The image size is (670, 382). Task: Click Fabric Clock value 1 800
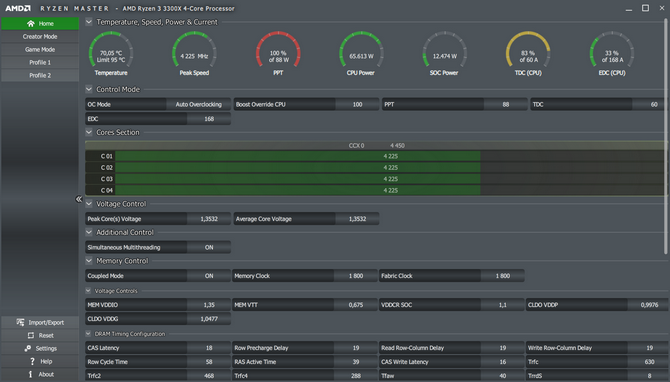(502, 276)
